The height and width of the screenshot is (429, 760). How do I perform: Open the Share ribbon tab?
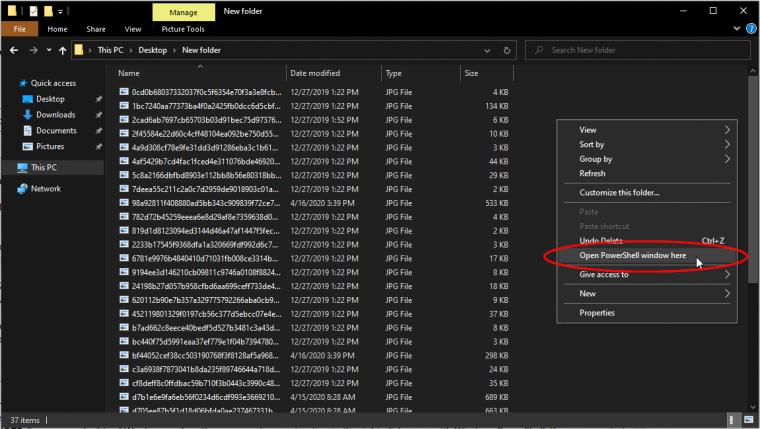click(96, 29)
